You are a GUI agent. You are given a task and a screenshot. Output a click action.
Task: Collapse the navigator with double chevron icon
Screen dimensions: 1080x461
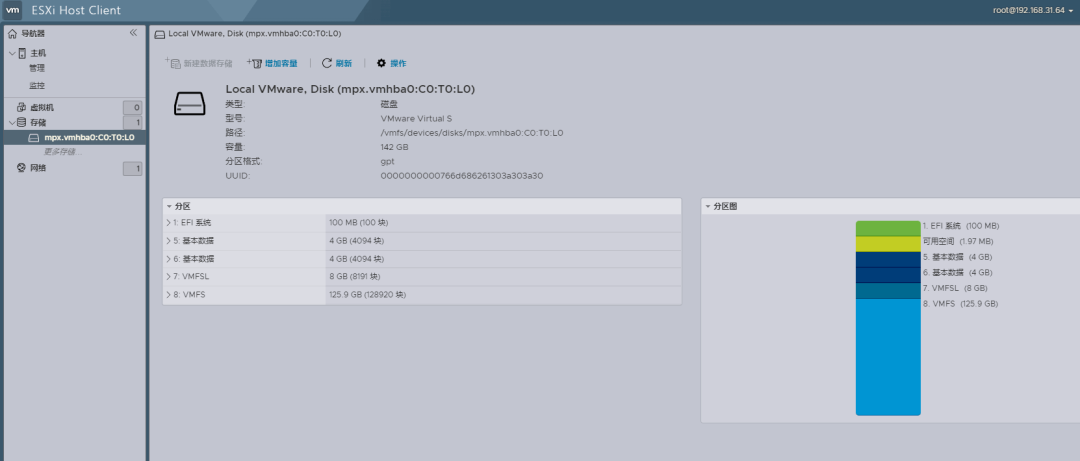tap(133, 33)
